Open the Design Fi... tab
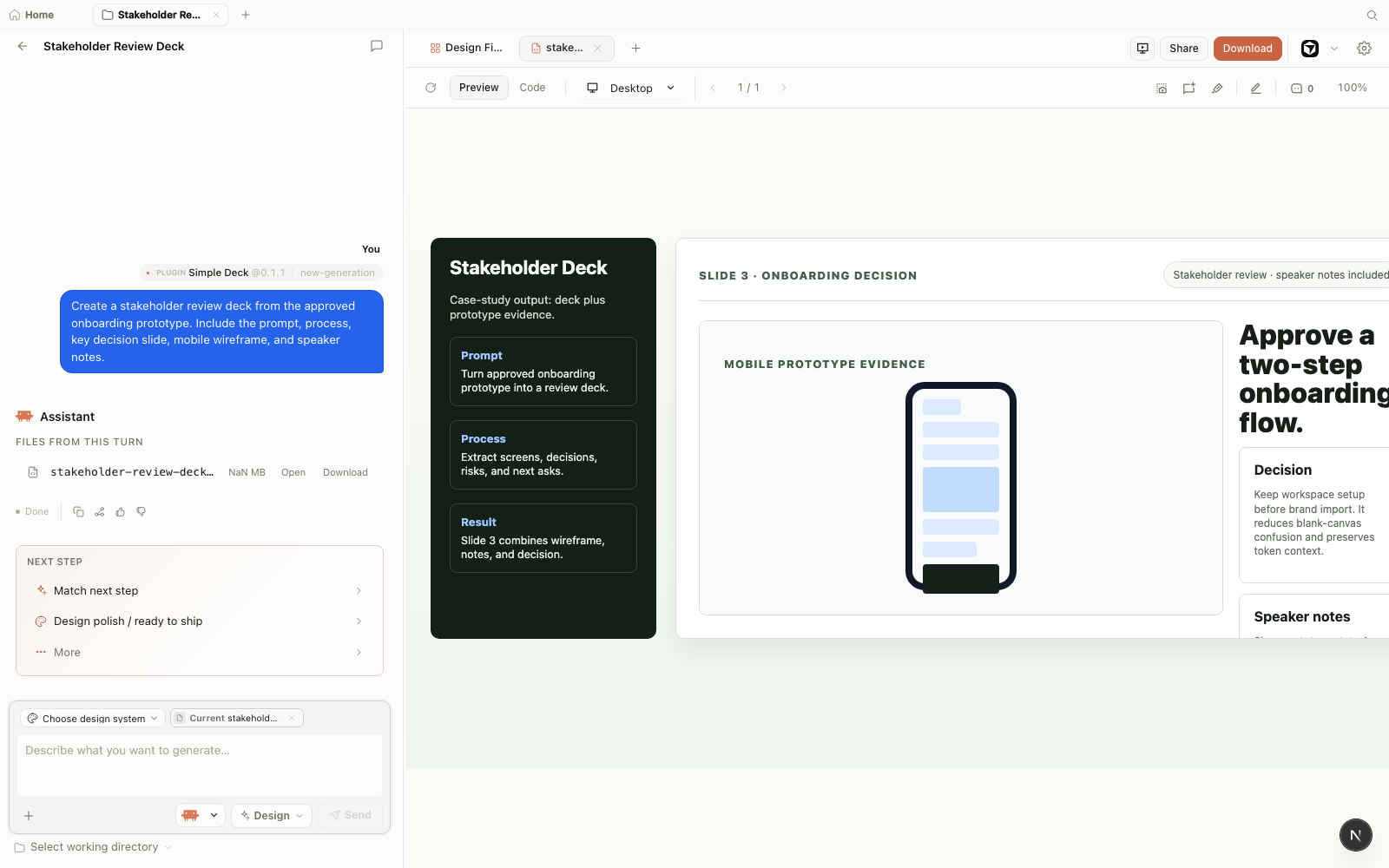The height and width of the screenshot is (868, 1389). [x=467, y=49]
